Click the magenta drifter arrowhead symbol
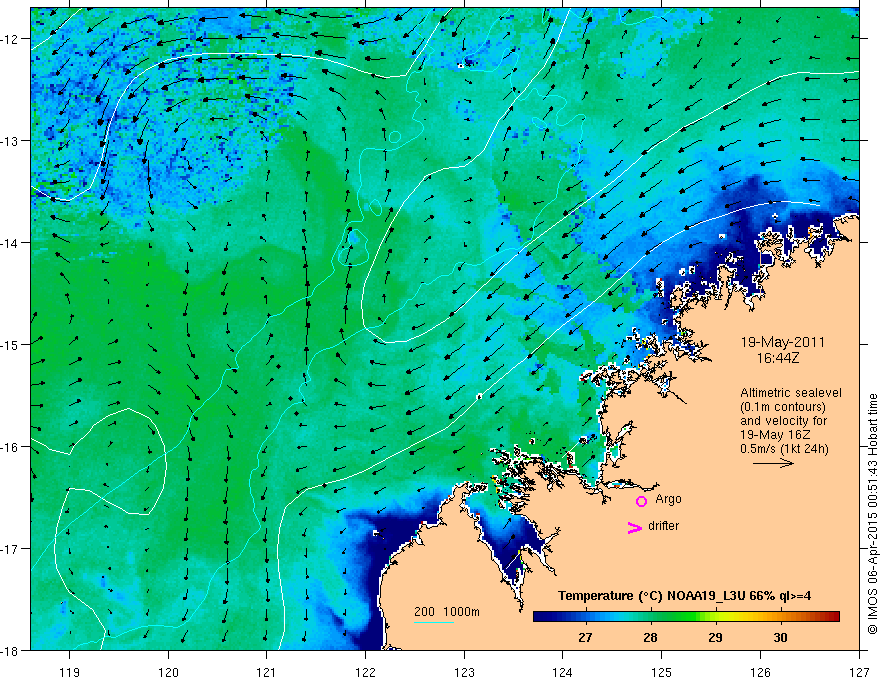This screenshot has height=680, width=880. (x=633, y=528)
